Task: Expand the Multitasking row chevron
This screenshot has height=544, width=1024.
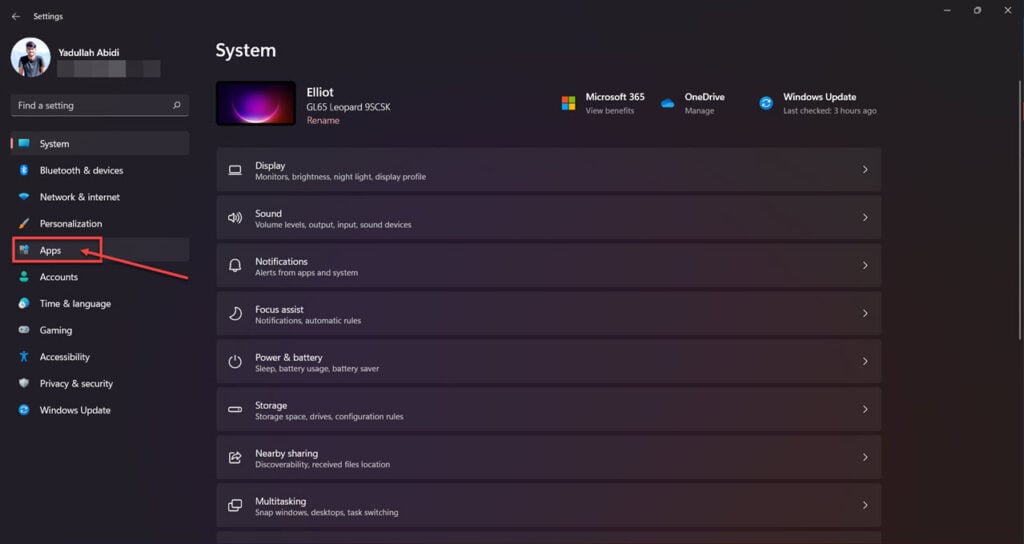Action: click(x=865, y=505)
